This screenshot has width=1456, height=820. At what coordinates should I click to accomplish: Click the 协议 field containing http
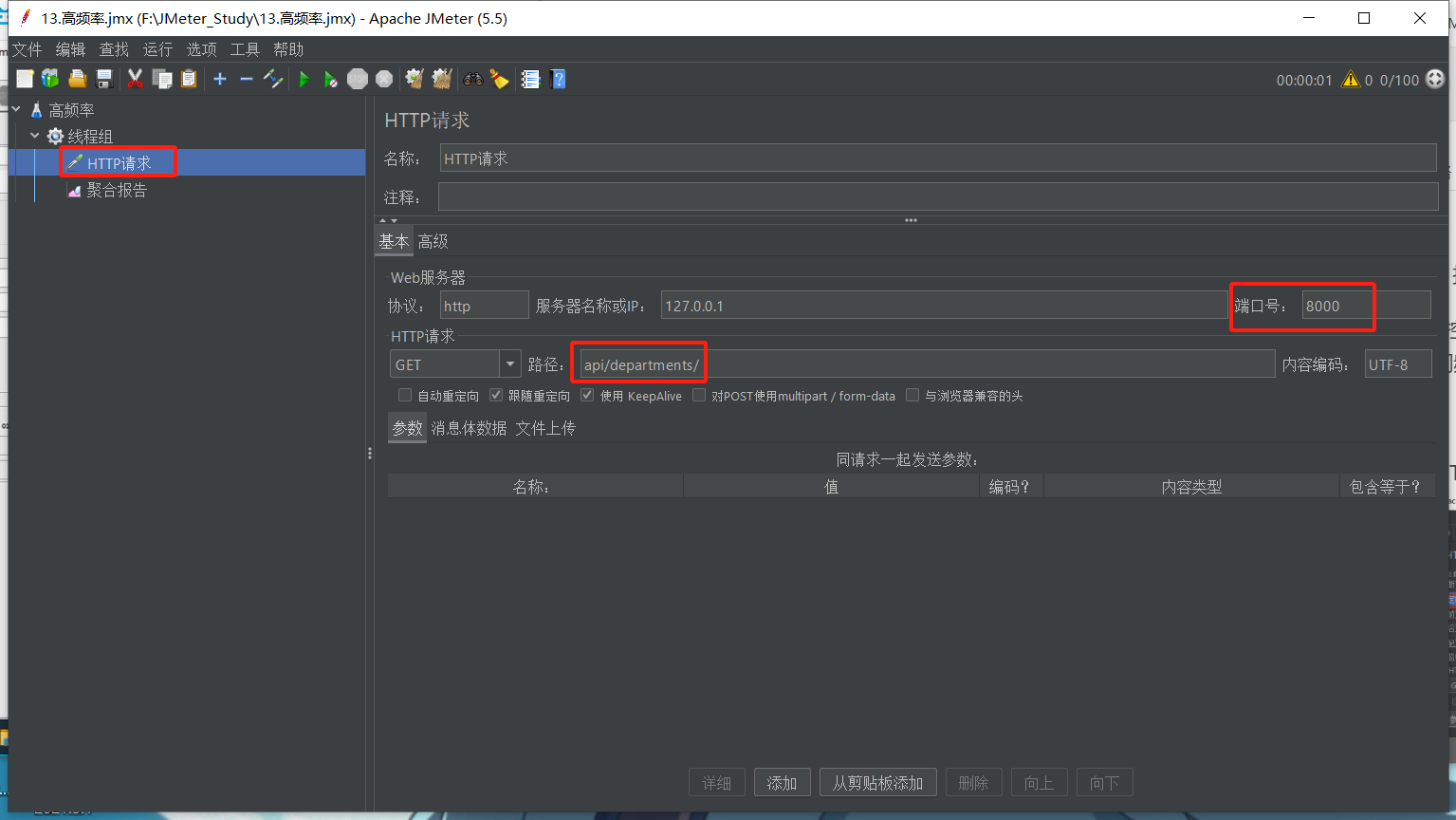[484, 306]
